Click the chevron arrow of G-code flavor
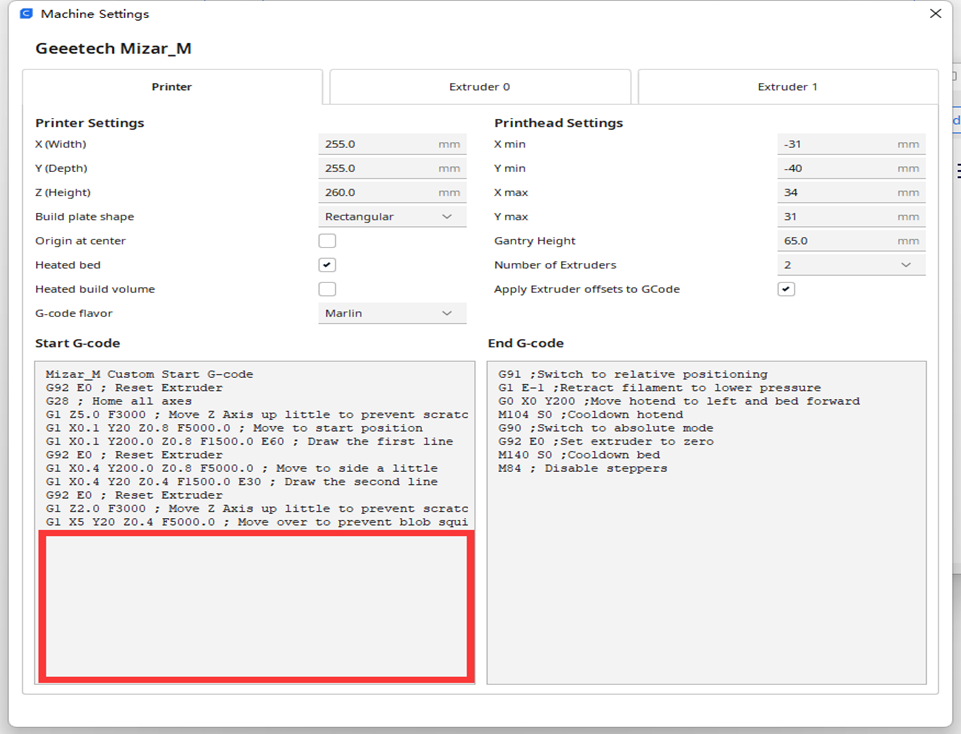This screenshot has height=734, width=961. (x=447, y=313)
